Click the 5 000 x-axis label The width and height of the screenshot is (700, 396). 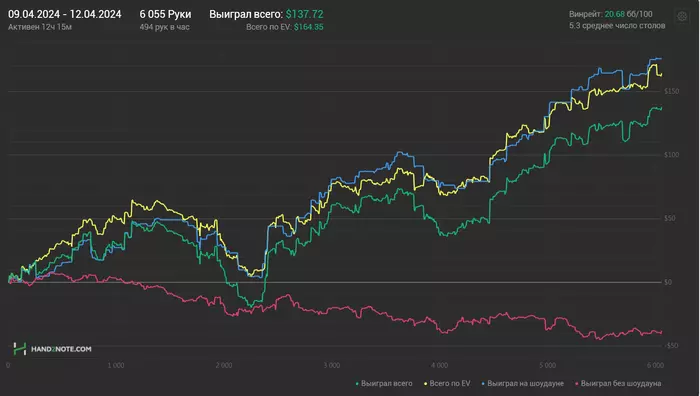click(547, 365)
